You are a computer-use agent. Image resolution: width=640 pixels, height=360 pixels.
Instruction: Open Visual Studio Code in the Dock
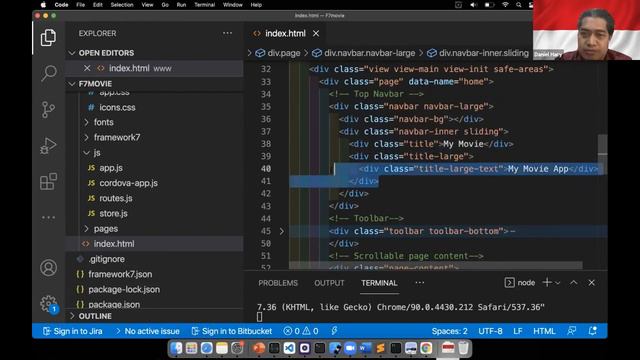pos(289,348)
